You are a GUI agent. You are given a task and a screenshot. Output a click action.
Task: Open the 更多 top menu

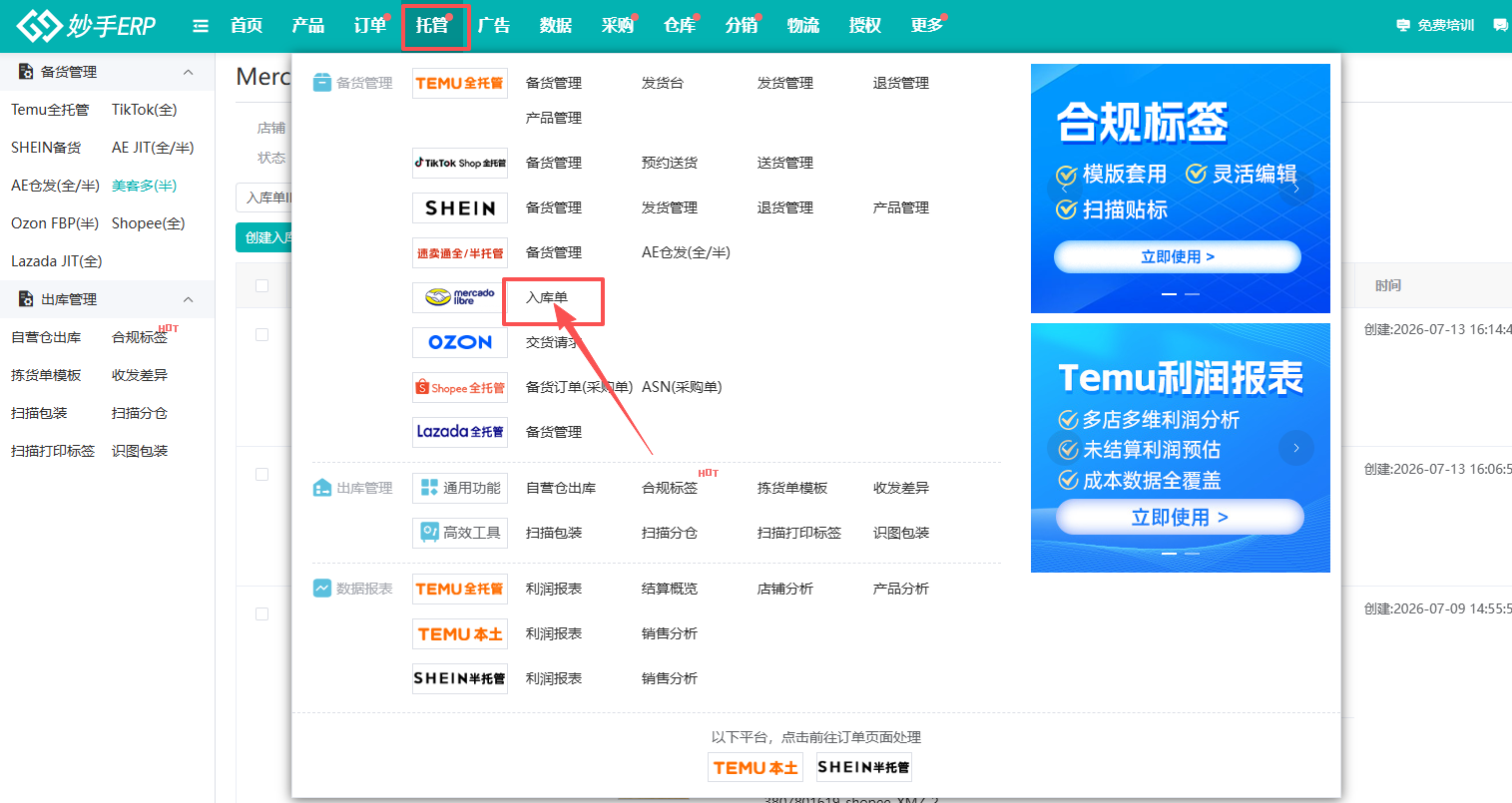click(927, 26)
